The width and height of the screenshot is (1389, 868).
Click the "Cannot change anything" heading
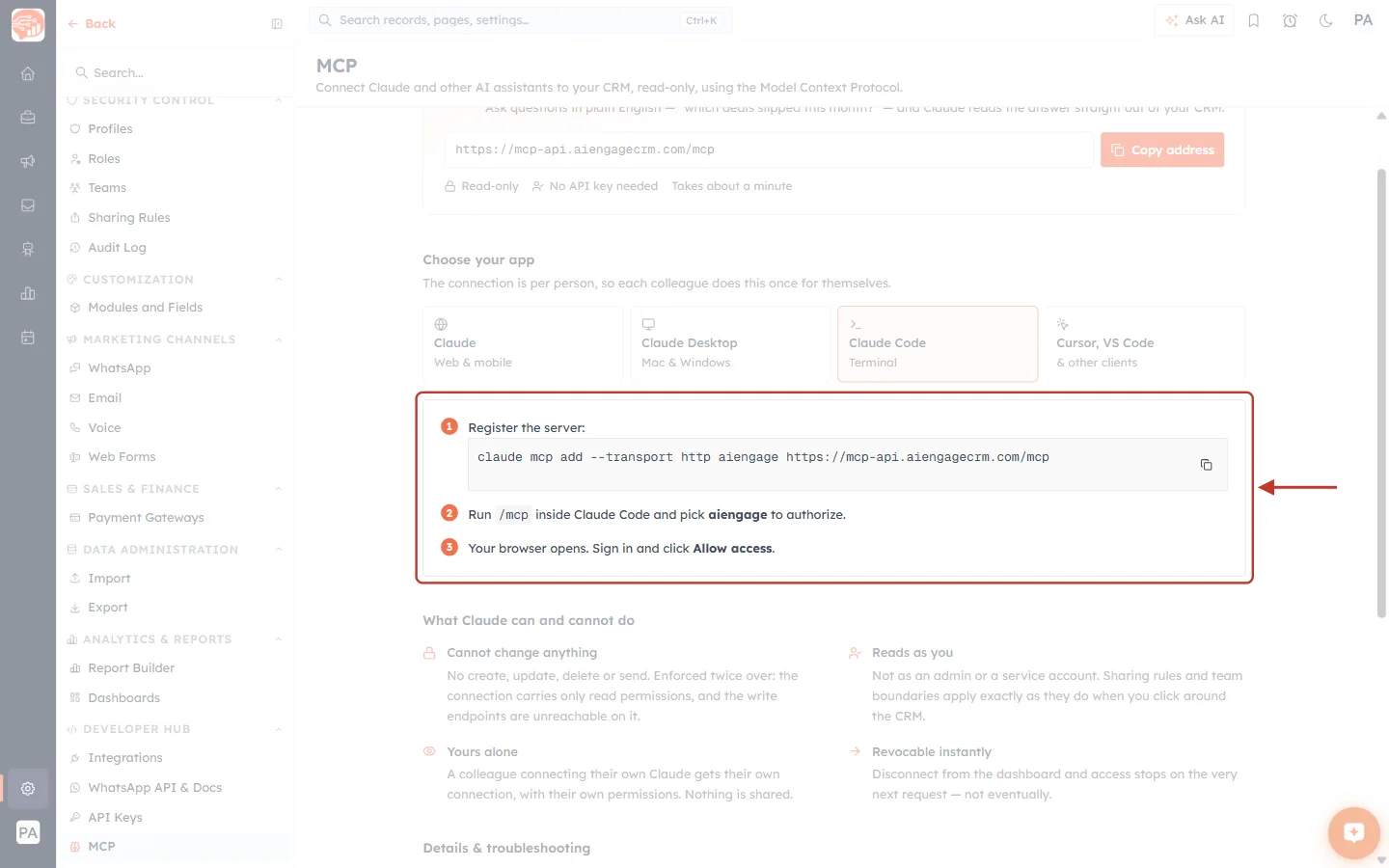[522, 653]
